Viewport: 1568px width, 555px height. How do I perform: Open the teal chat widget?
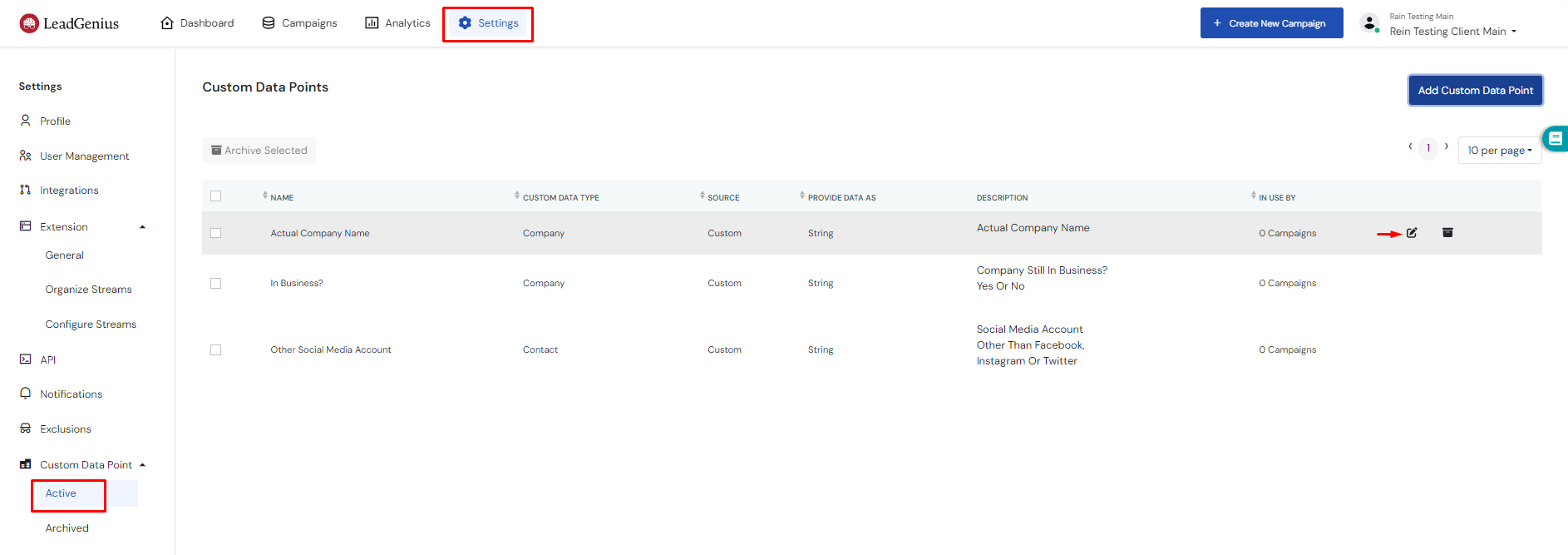(1556, 139)
